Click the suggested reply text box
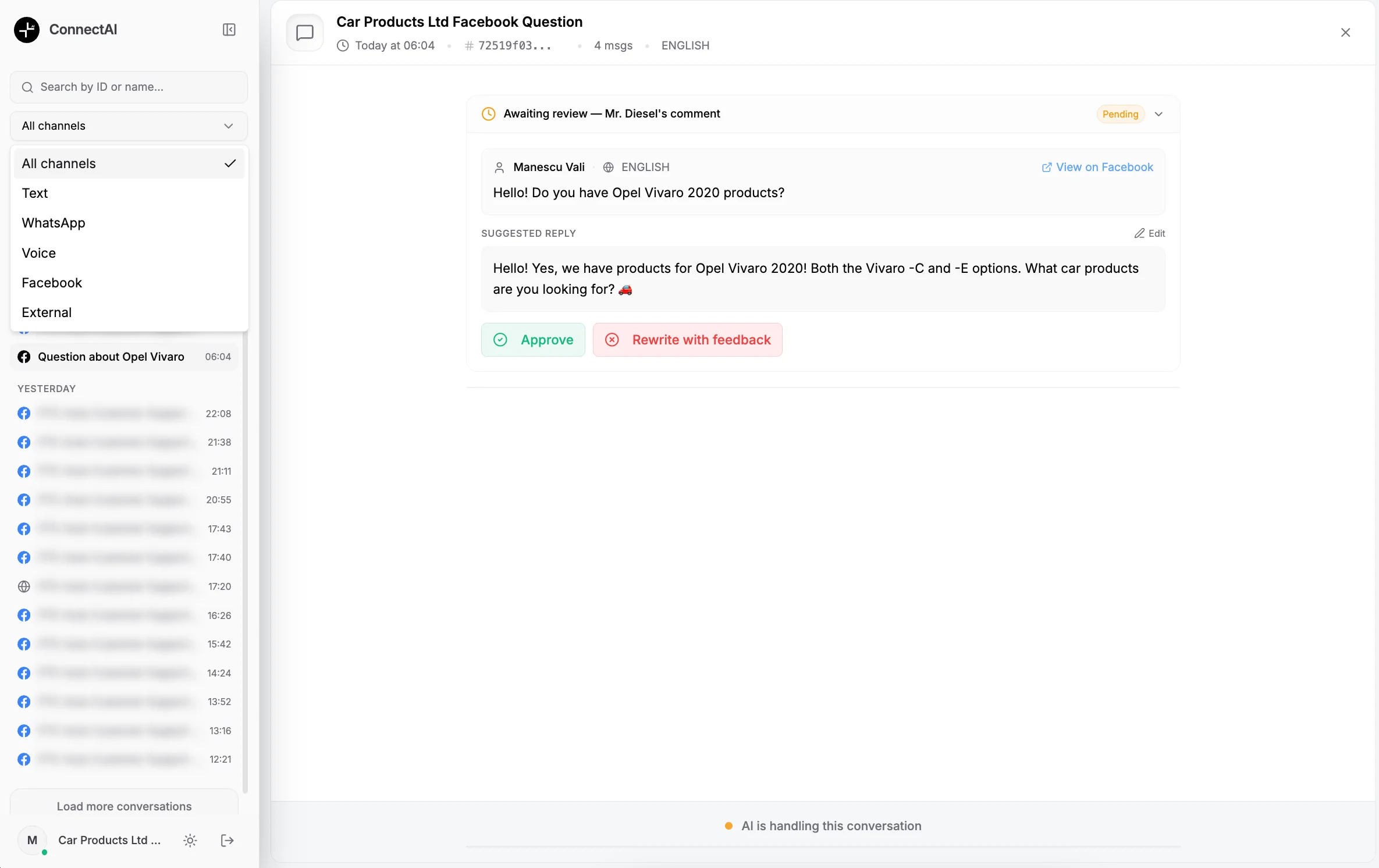Image resolution: width=1379 pixels, height=868 pixels. pyautogui.click(x=823, y=279)
